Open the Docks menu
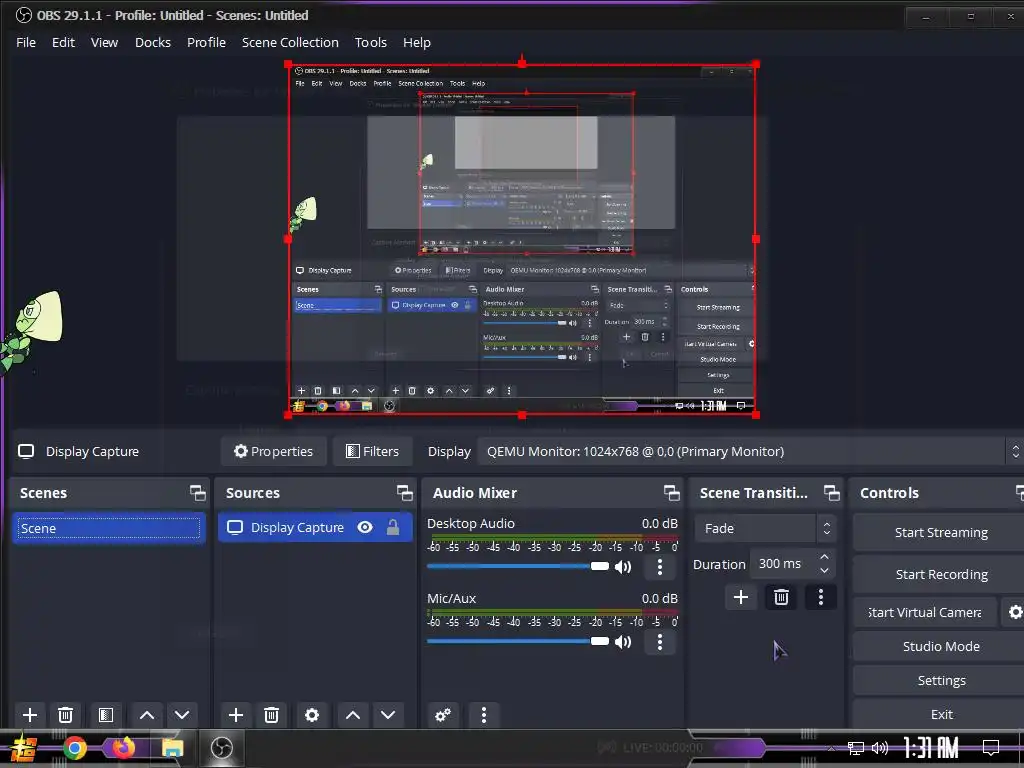1024x768 pixels. pos(153,42)
